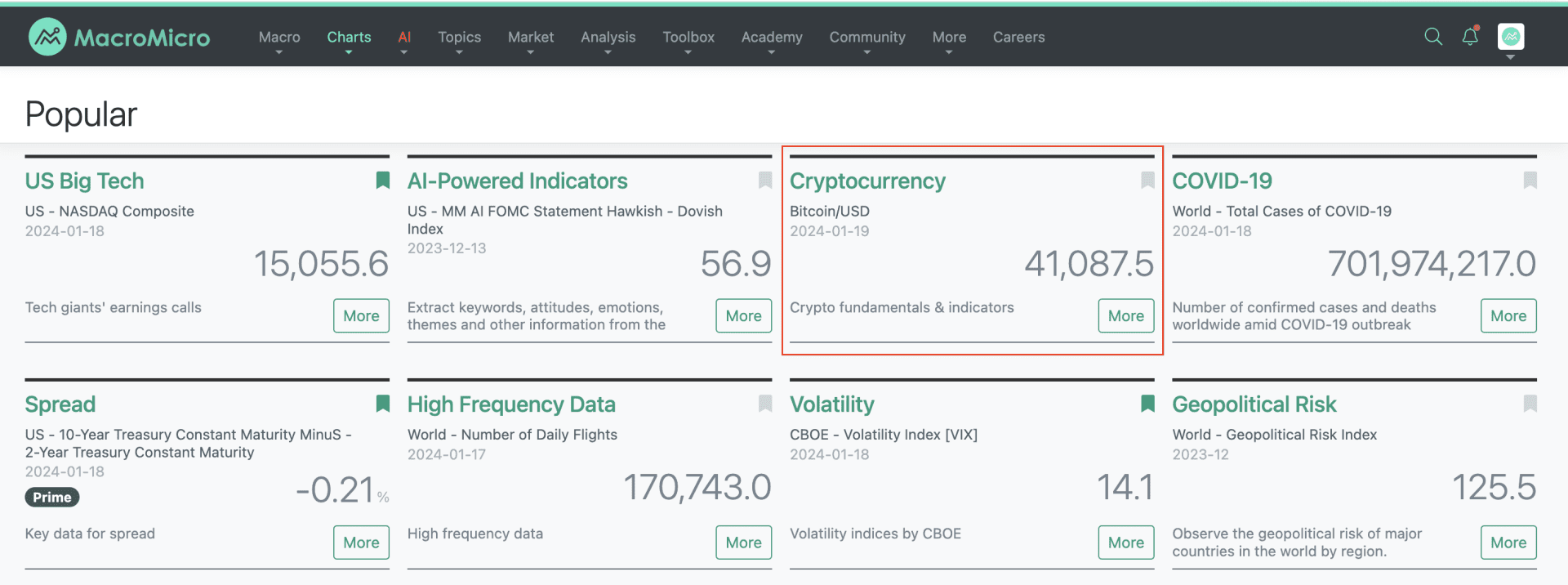Image resolution: width=1568 pixels, height=585 pixels.
Task: Toggle bookmark on High Frequency Data card
Action: 765,404
